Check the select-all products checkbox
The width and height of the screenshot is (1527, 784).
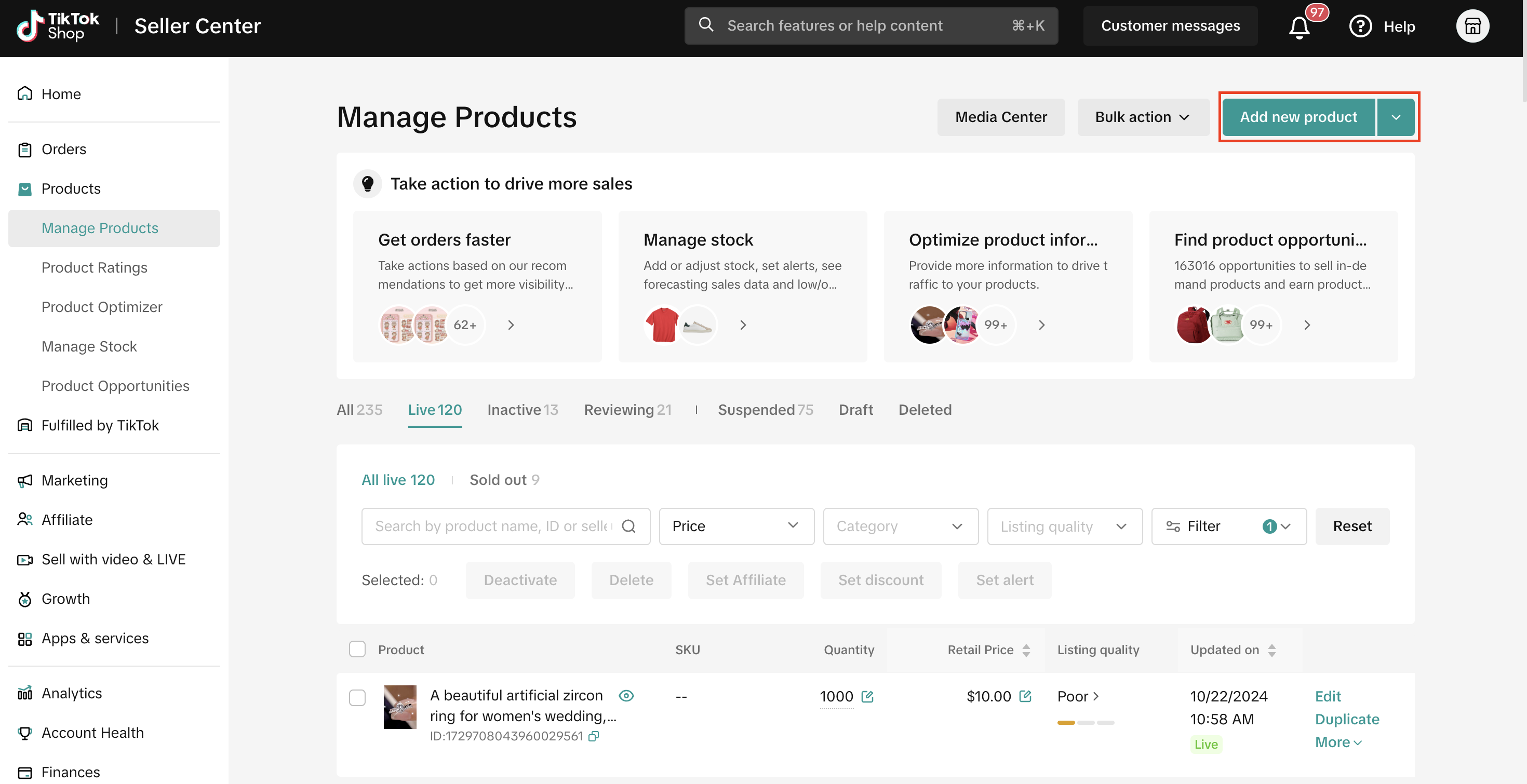point(357,650)
